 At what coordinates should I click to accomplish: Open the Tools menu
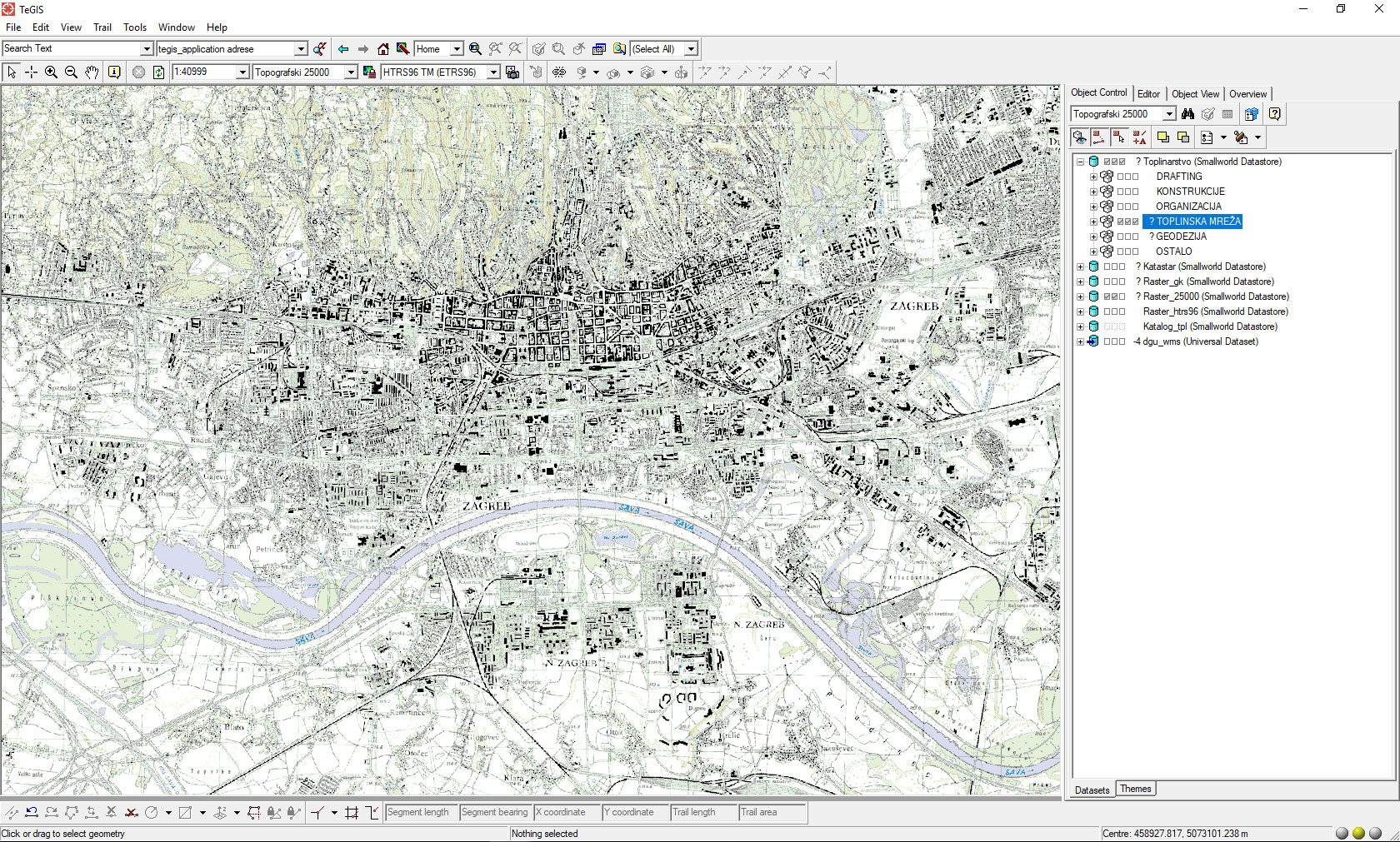pos(135,27)
